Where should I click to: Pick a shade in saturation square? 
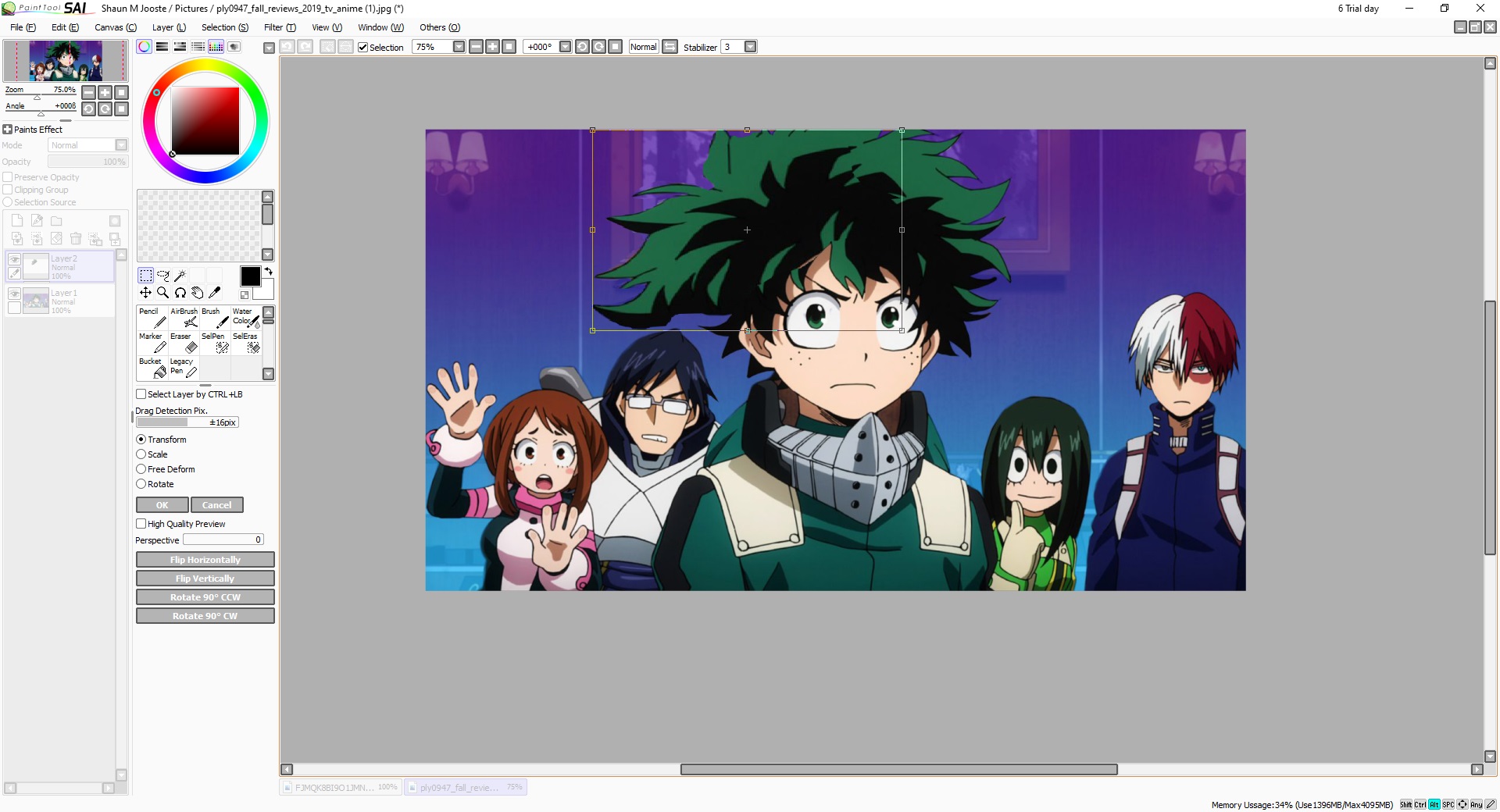tap(205, 121)
